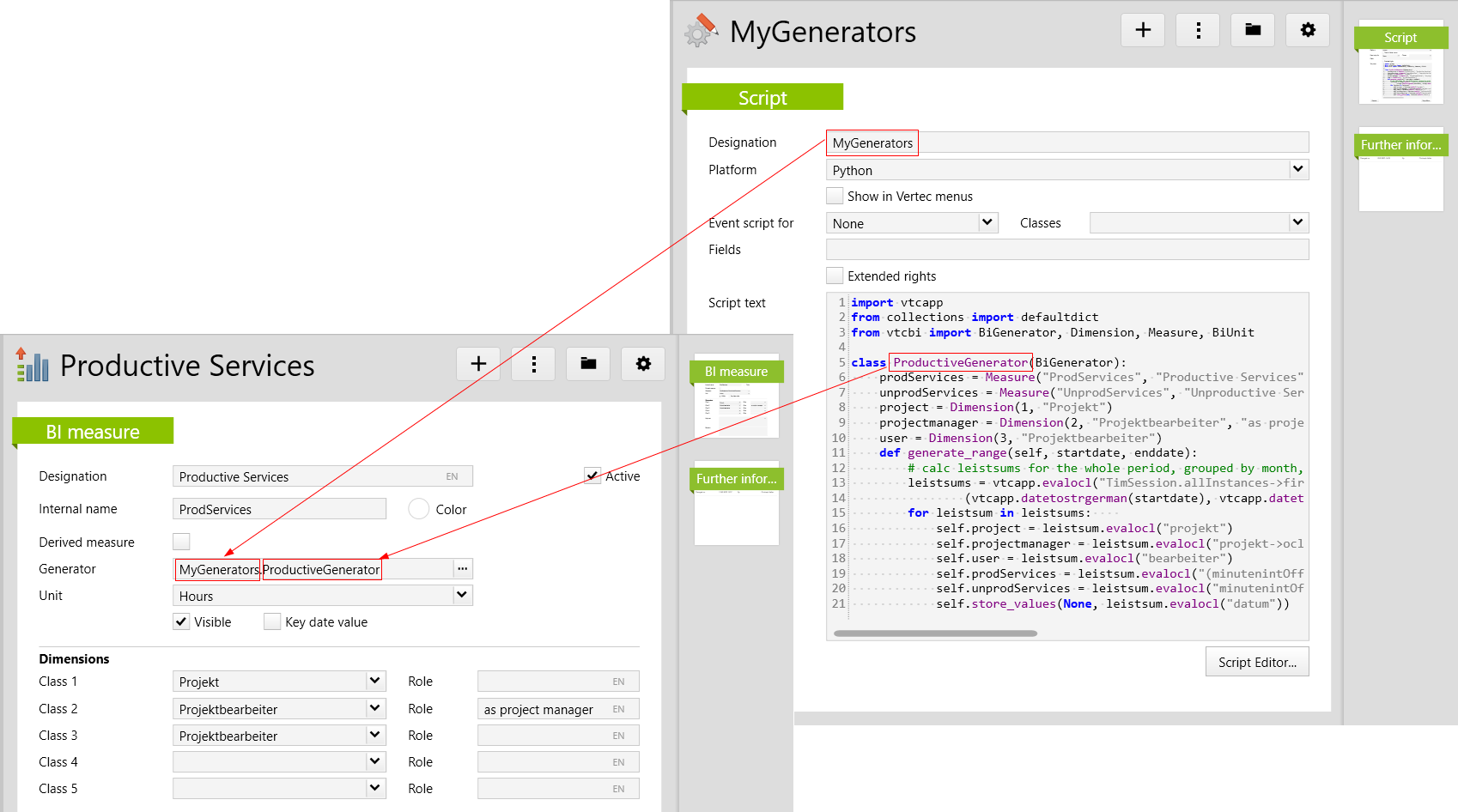
Task: Toggle the Extended rights checkbox
Action: pyautogui.click(x=835, y=276)
